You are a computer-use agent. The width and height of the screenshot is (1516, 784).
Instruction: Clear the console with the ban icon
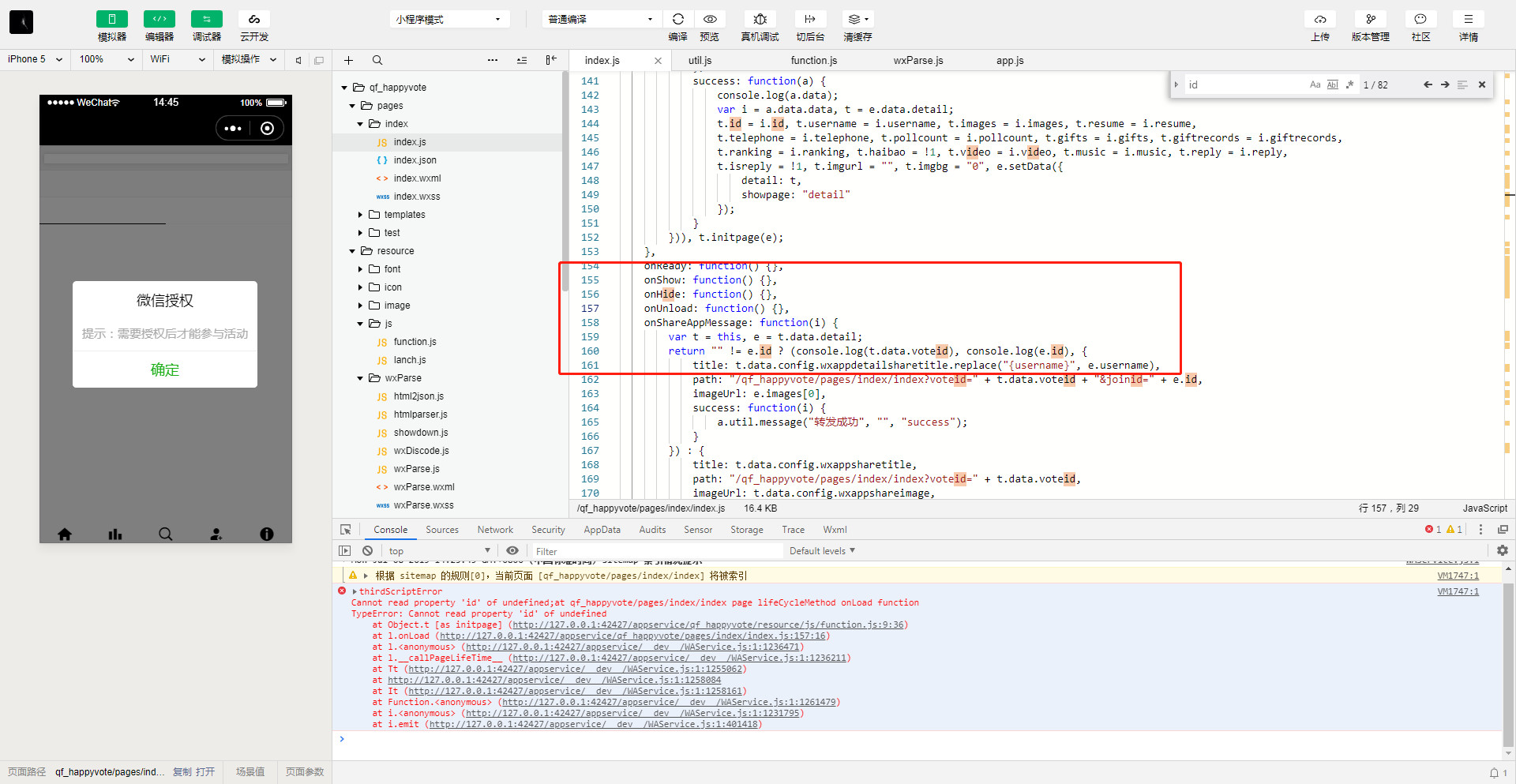click(367, 551)
